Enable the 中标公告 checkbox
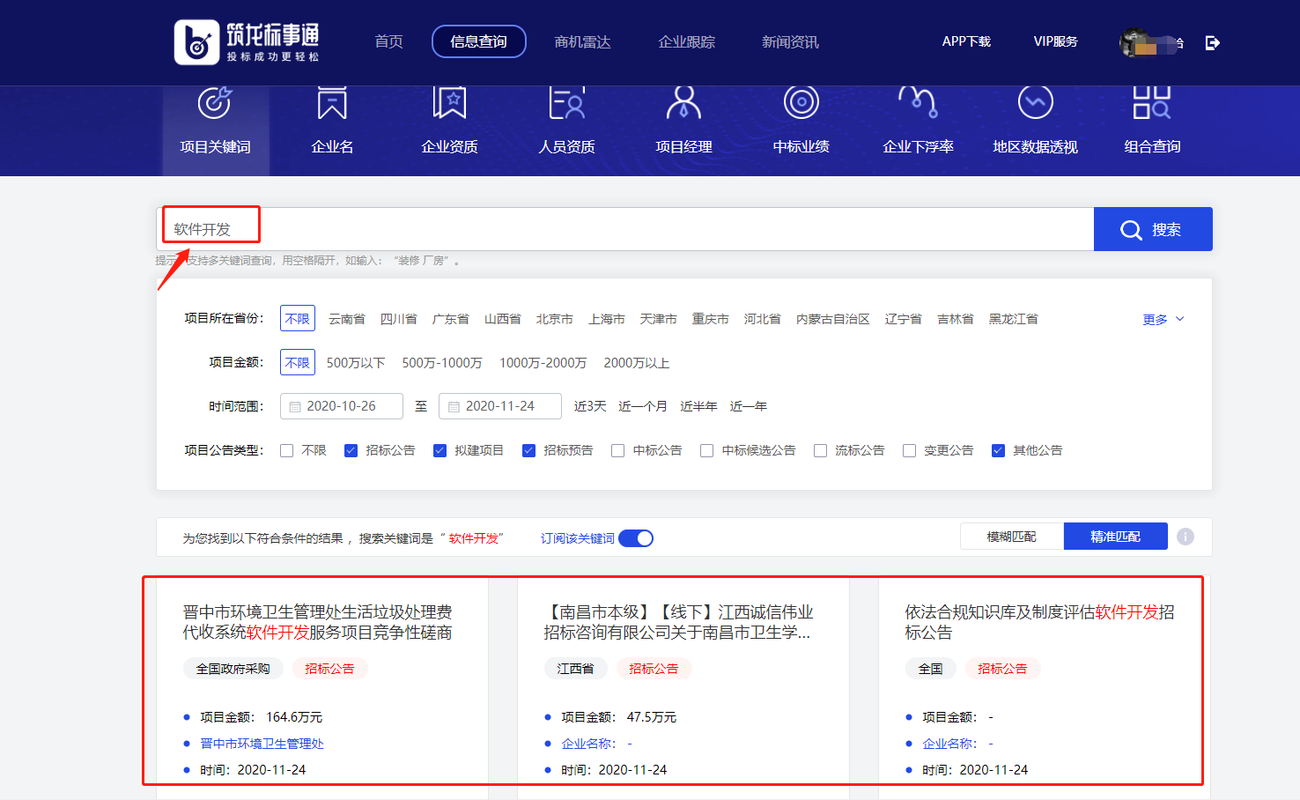1300x800 pixels. tap(617, 450)
